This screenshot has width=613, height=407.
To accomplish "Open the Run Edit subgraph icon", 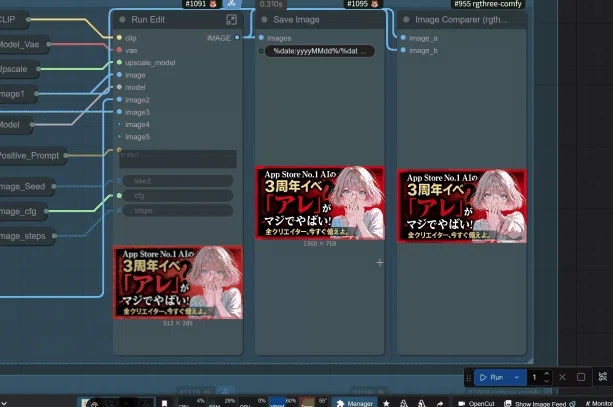I will point(231,20).
